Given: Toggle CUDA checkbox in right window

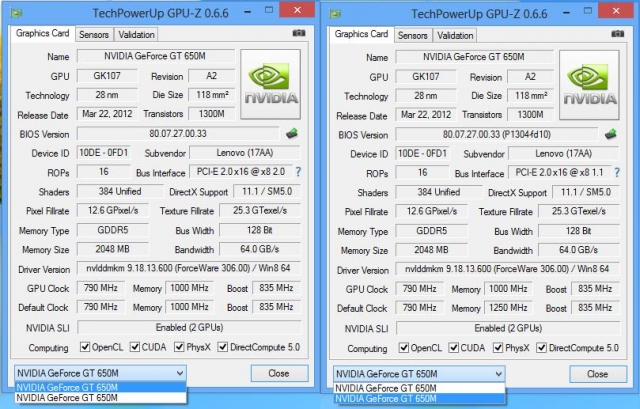Looking at the screenshot, I should [453, 348].
